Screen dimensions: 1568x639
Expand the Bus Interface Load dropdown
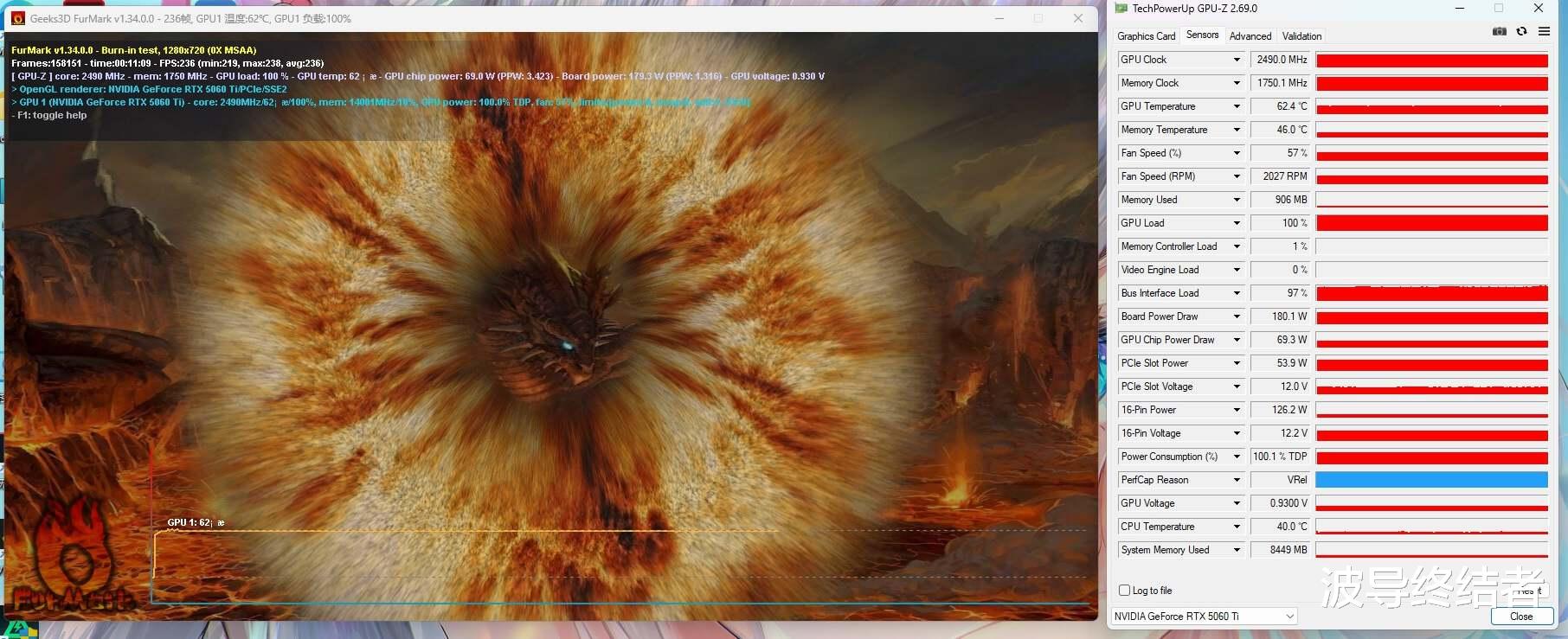[x=1237, y=293]
